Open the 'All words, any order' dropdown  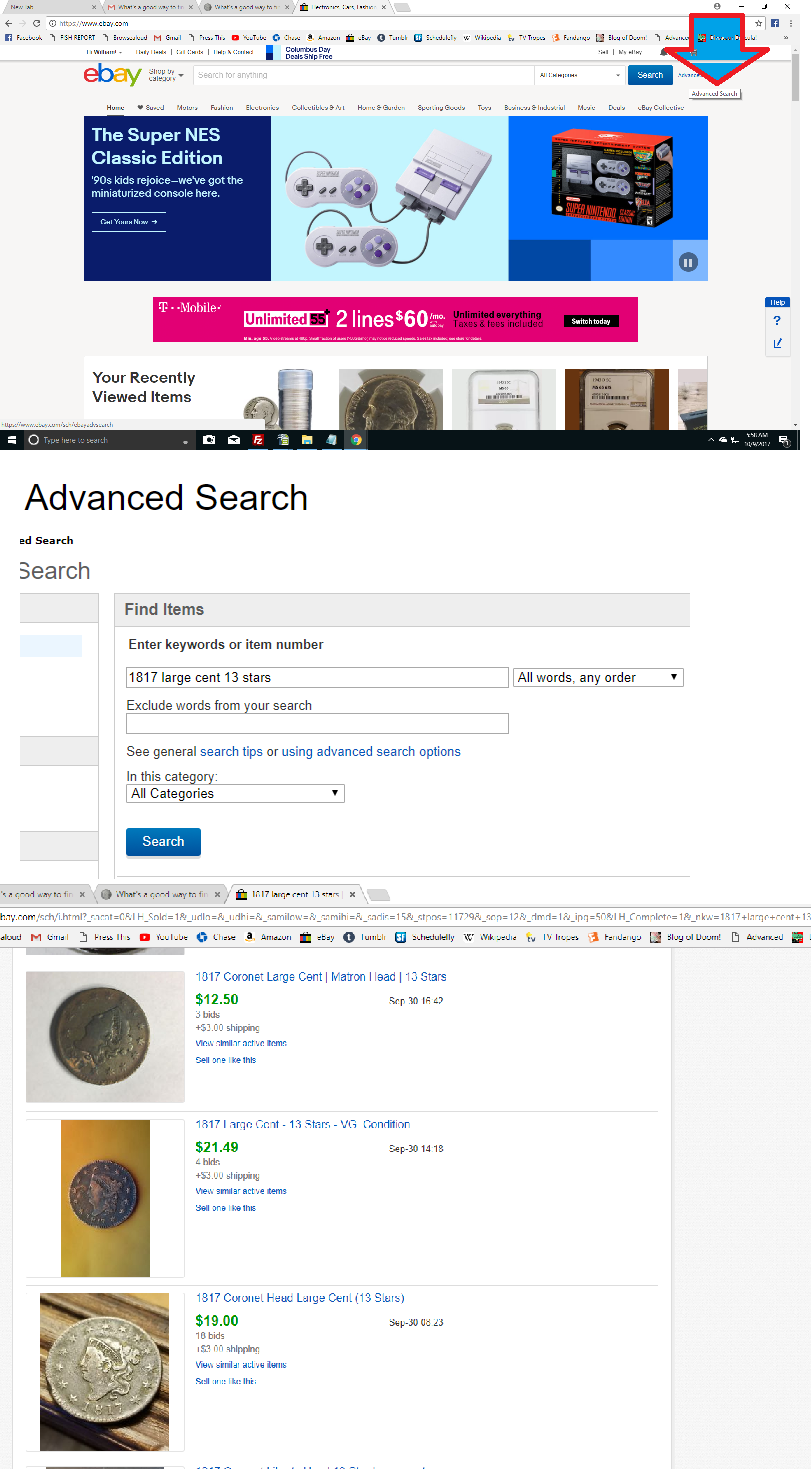[x=598, y=677]
